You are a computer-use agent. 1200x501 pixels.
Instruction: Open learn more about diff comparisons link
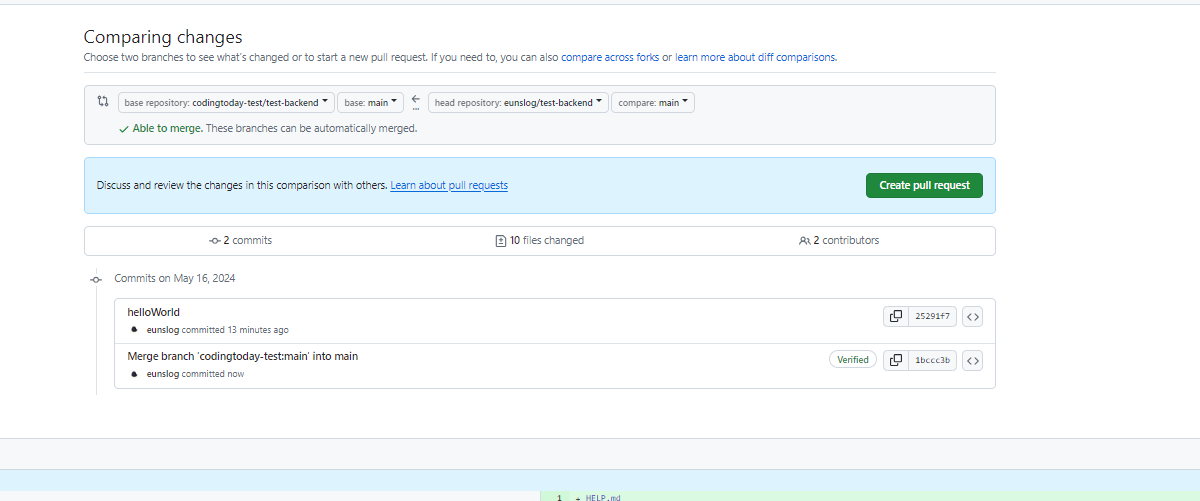(755, 57)
